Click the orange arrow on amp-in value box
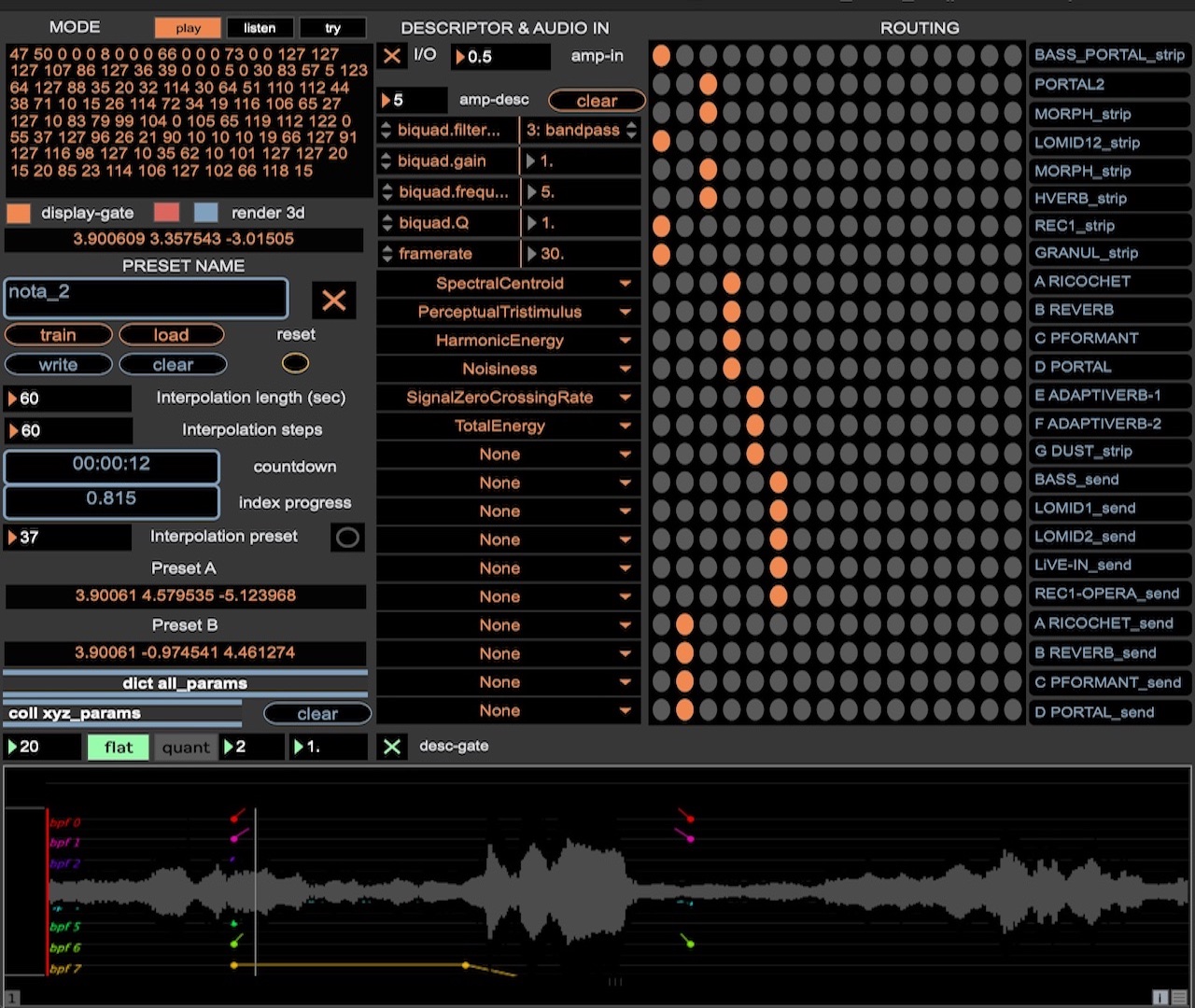1195x1008 pixels. click(x=459, y=57)
